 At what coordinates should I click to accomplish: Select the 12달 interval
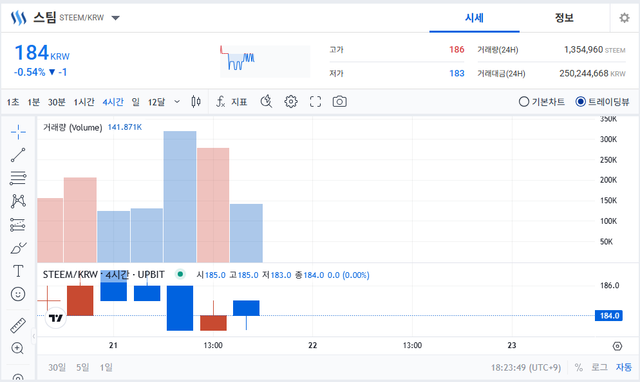[156, 102]
